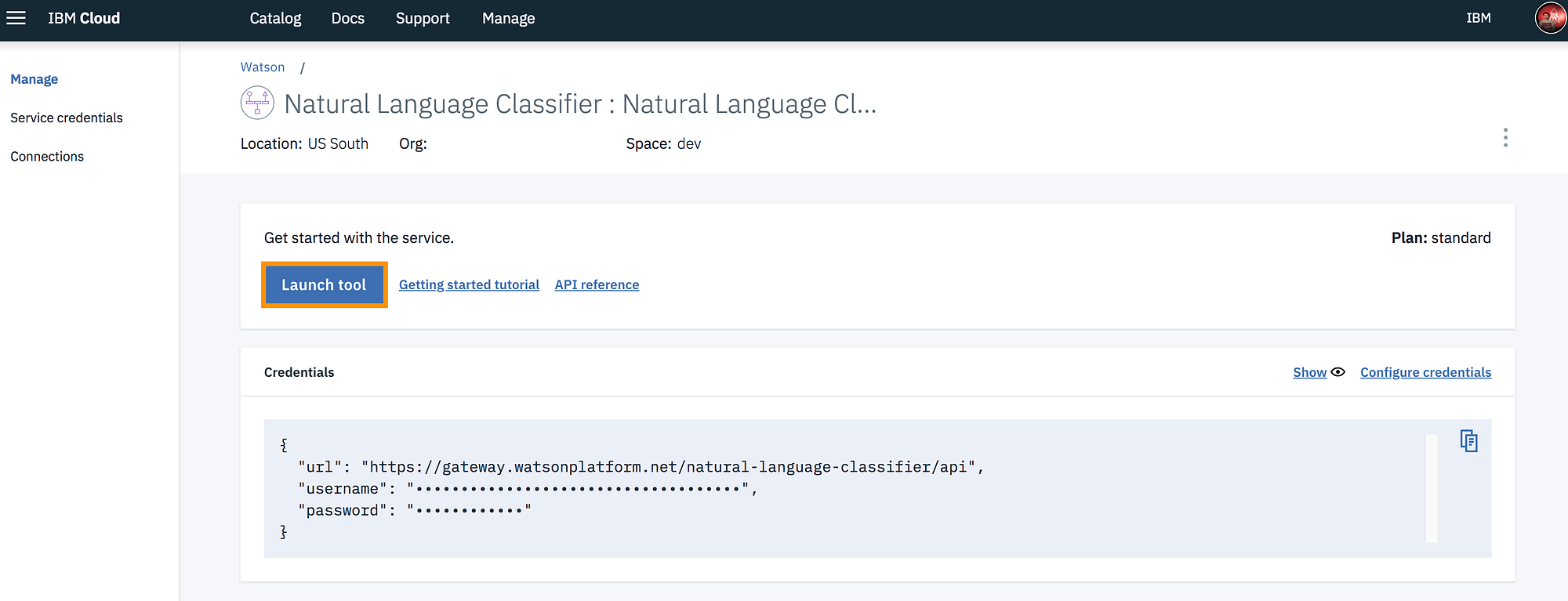Viewport: 1568px width, 601px height.
Task: Toggle credential visibility with Show eye
Action: pyautogui.click(x=1319, y=372)
